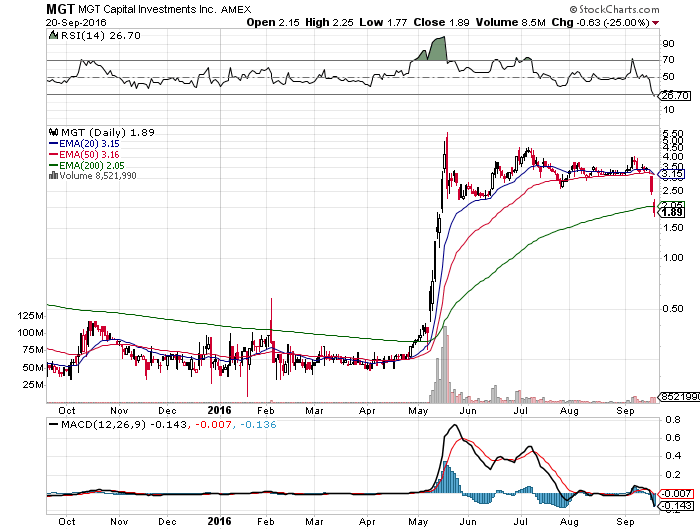
Task: Click the Close 1.89 value in header
Action: [x=441, y=22]
